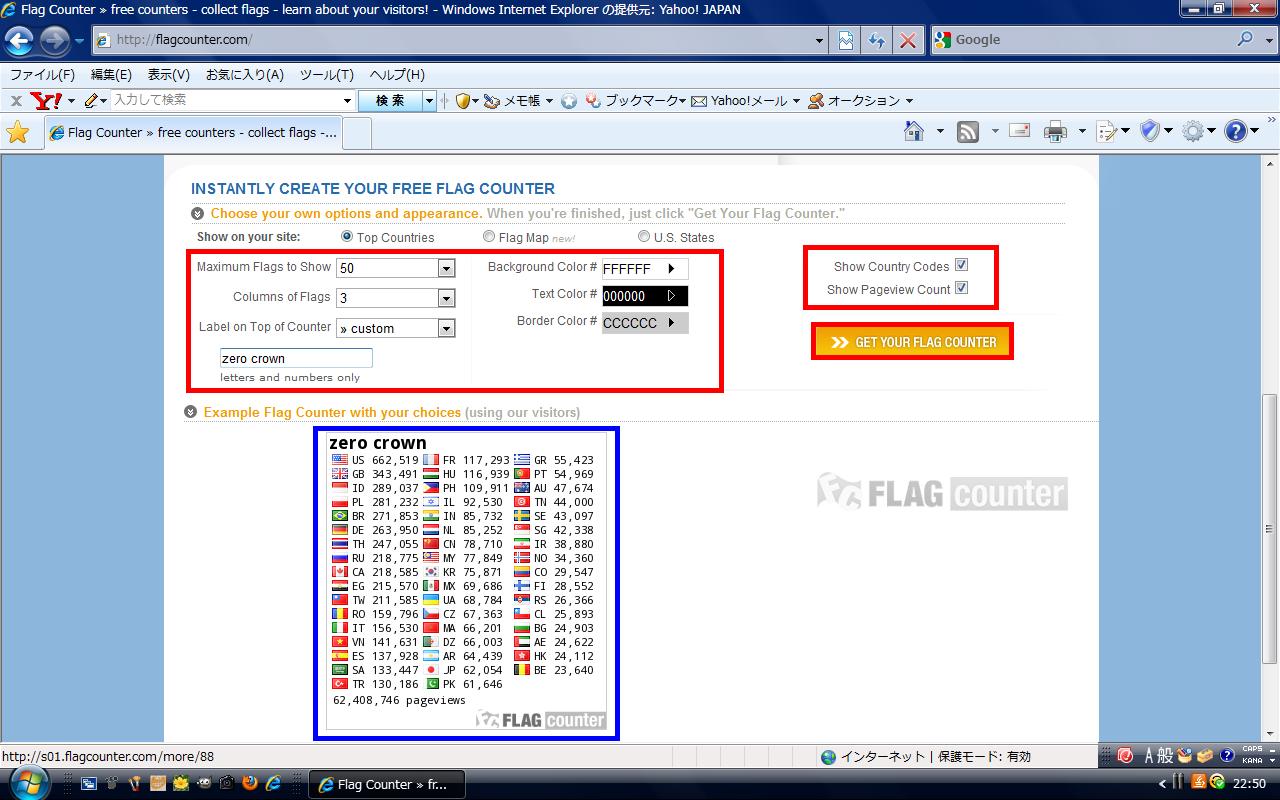The height and width of the screenshot is (800, 1280).
Task: Open the Home button dropdown arrow
Action: point(940,131)
